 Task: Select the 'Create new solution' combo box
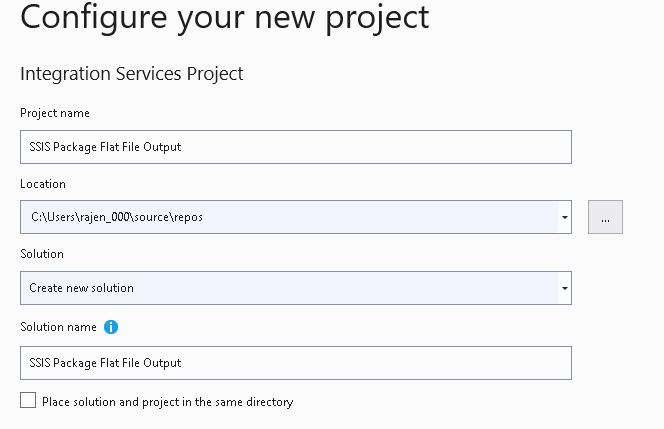coord(290,288)
